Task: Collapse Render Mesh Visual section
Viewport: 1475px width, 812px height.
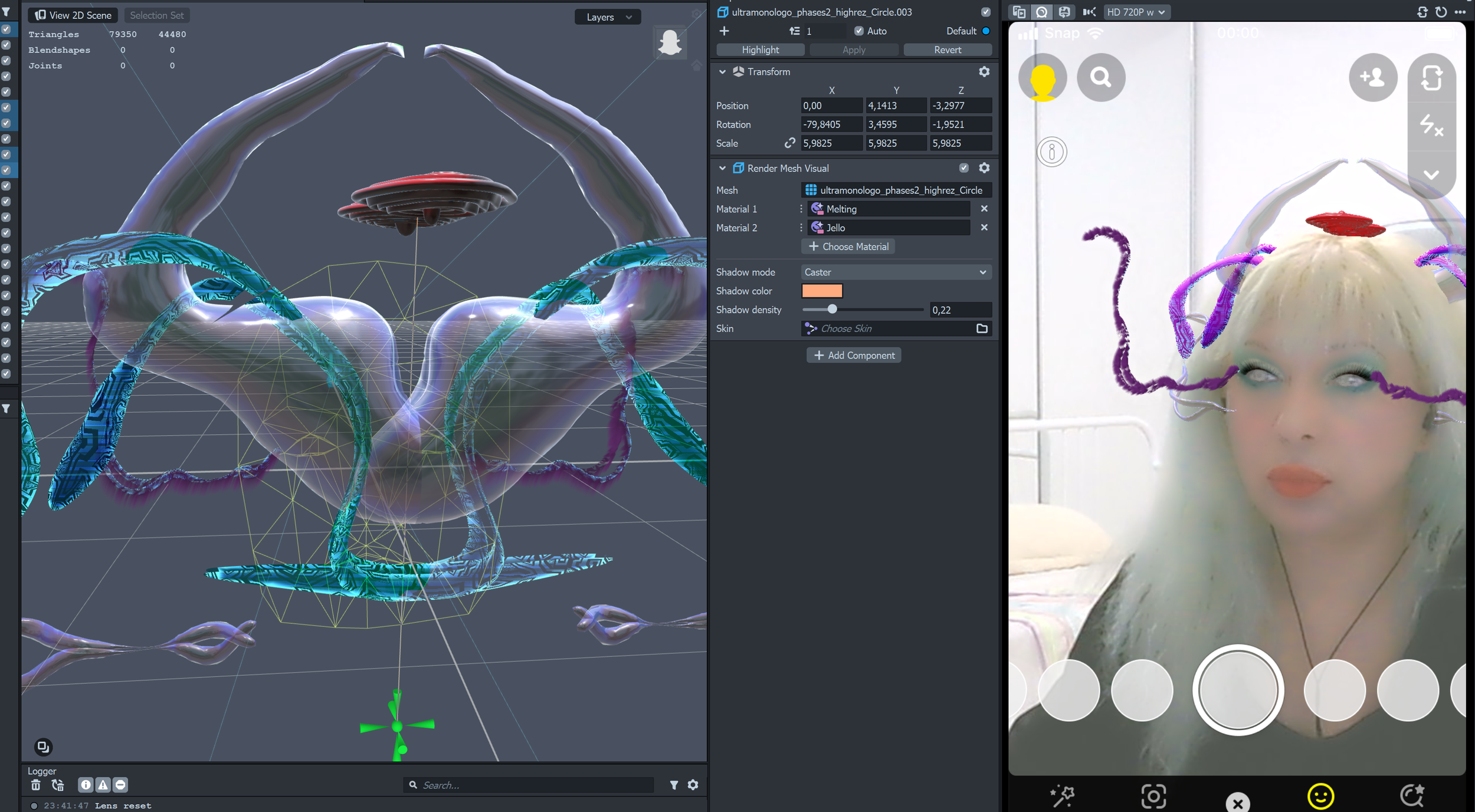Action: point(722,168)
